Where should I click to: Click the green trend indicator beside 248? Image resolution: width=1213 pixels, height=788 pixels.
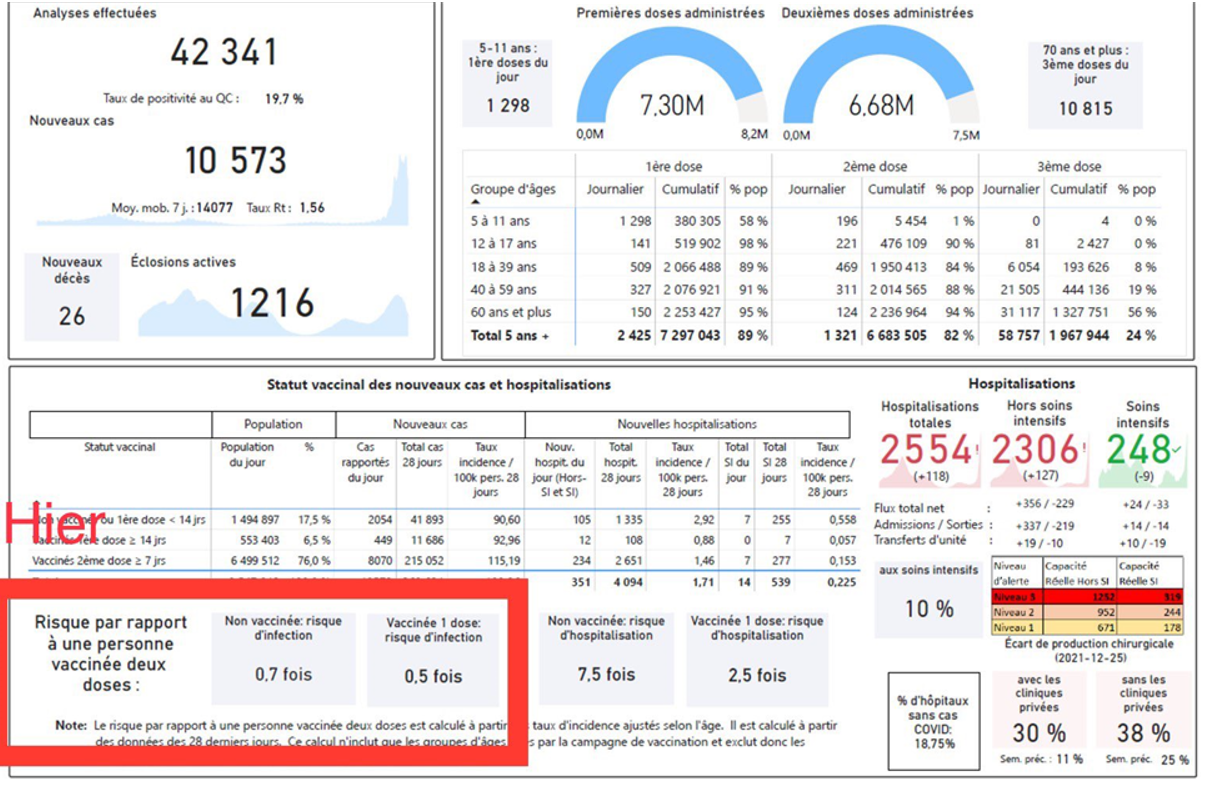[1176, 450]
